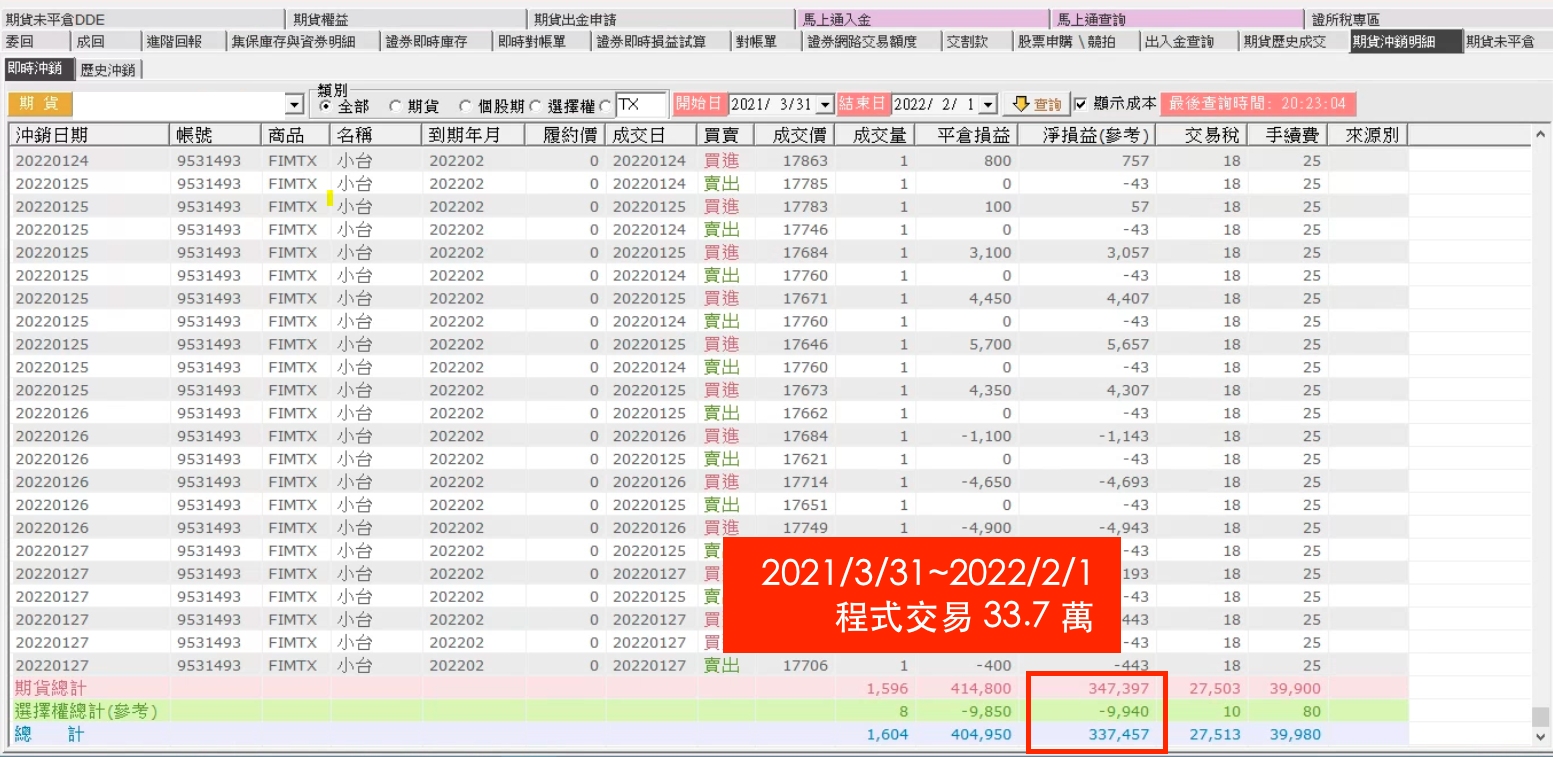The image size is (1553, 757).
Task: Open the 證券即時庫存 tab
Action: [437, 41]
